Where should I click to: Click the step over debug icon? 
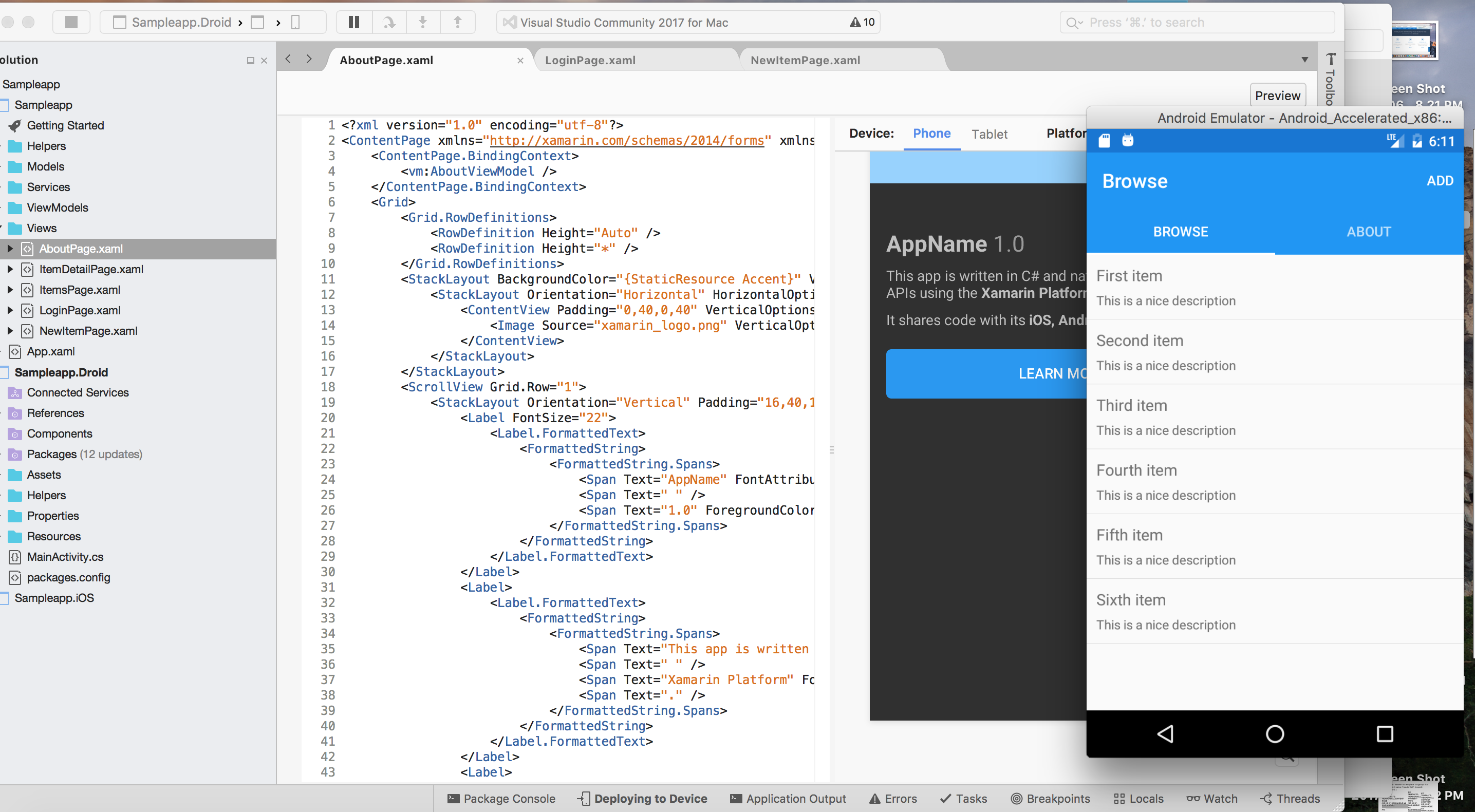click(390, 21)
